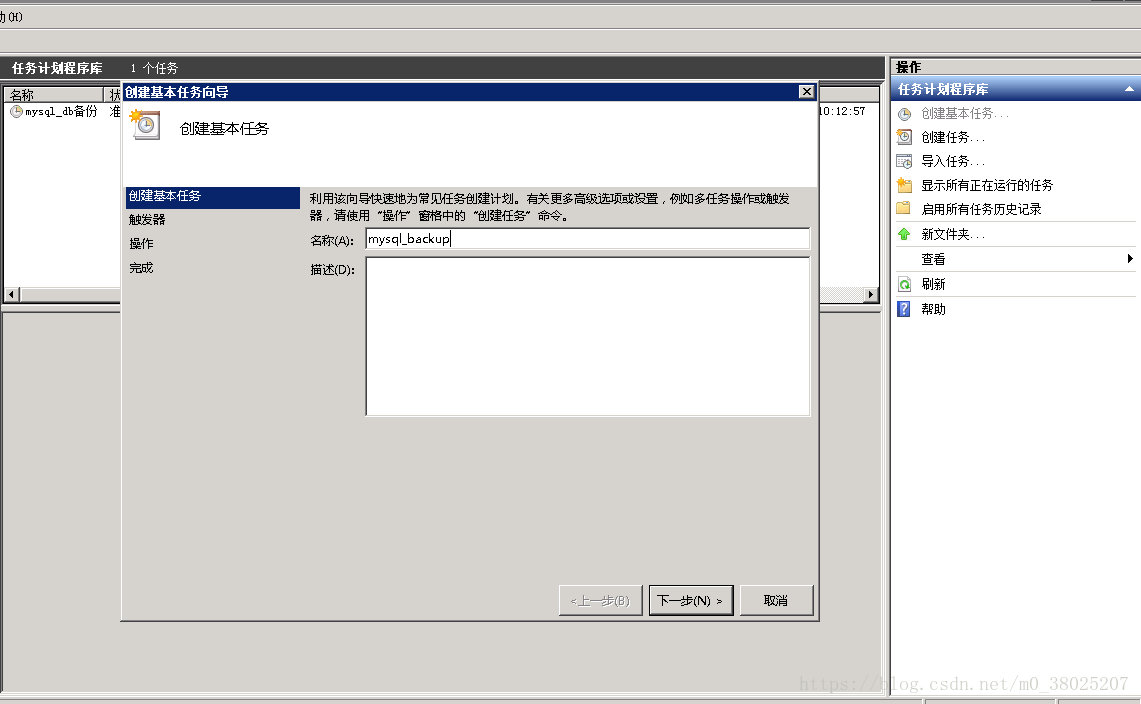The height and width of the screenshot is (704, 1141).
Task: Click the task list right scroll arrow
Action: pos(871,294)
